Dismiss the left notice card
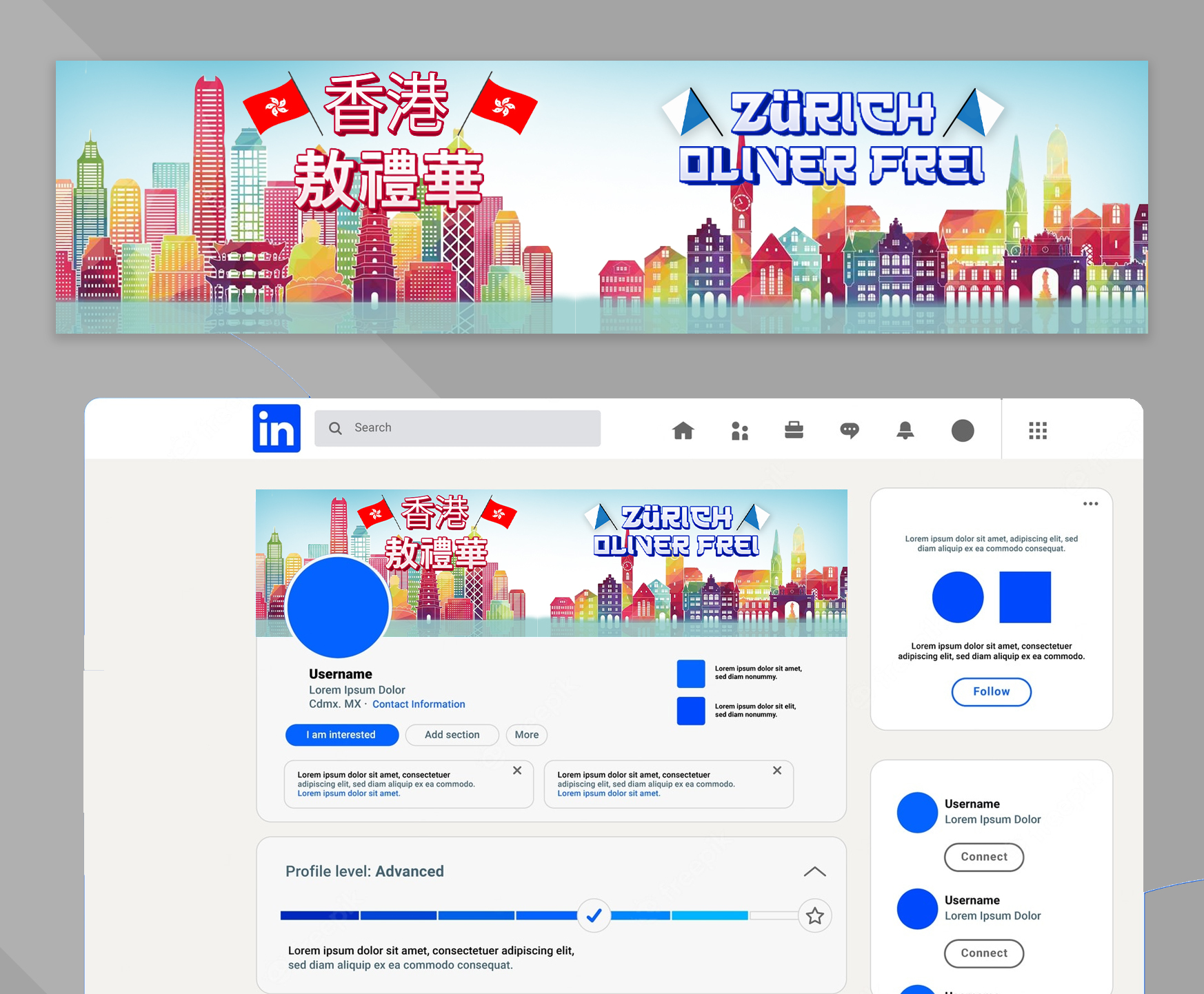The height and width of the screenshot is (994, 1204). [517, 771]
